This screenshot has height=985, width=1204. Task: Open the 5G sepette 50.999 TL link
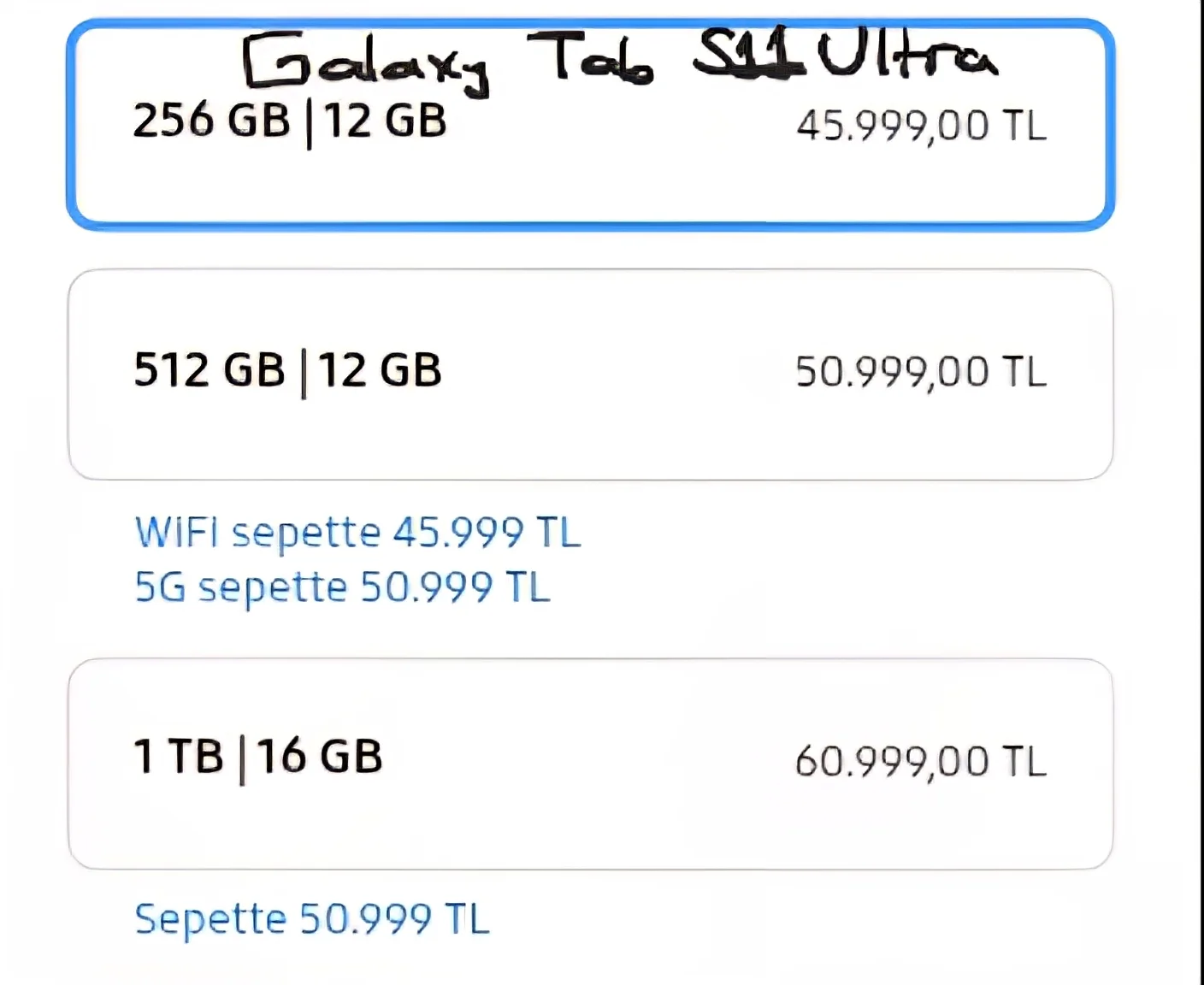point(342,587)
